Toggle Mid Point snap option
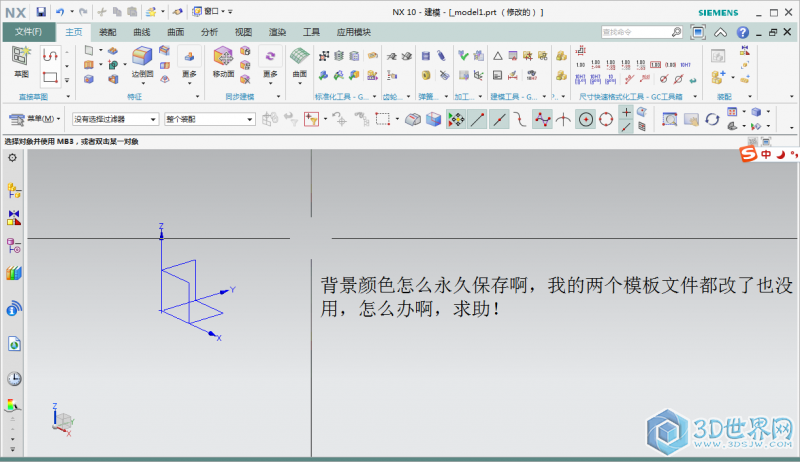 pyautogui.click(x=499, y=119)
